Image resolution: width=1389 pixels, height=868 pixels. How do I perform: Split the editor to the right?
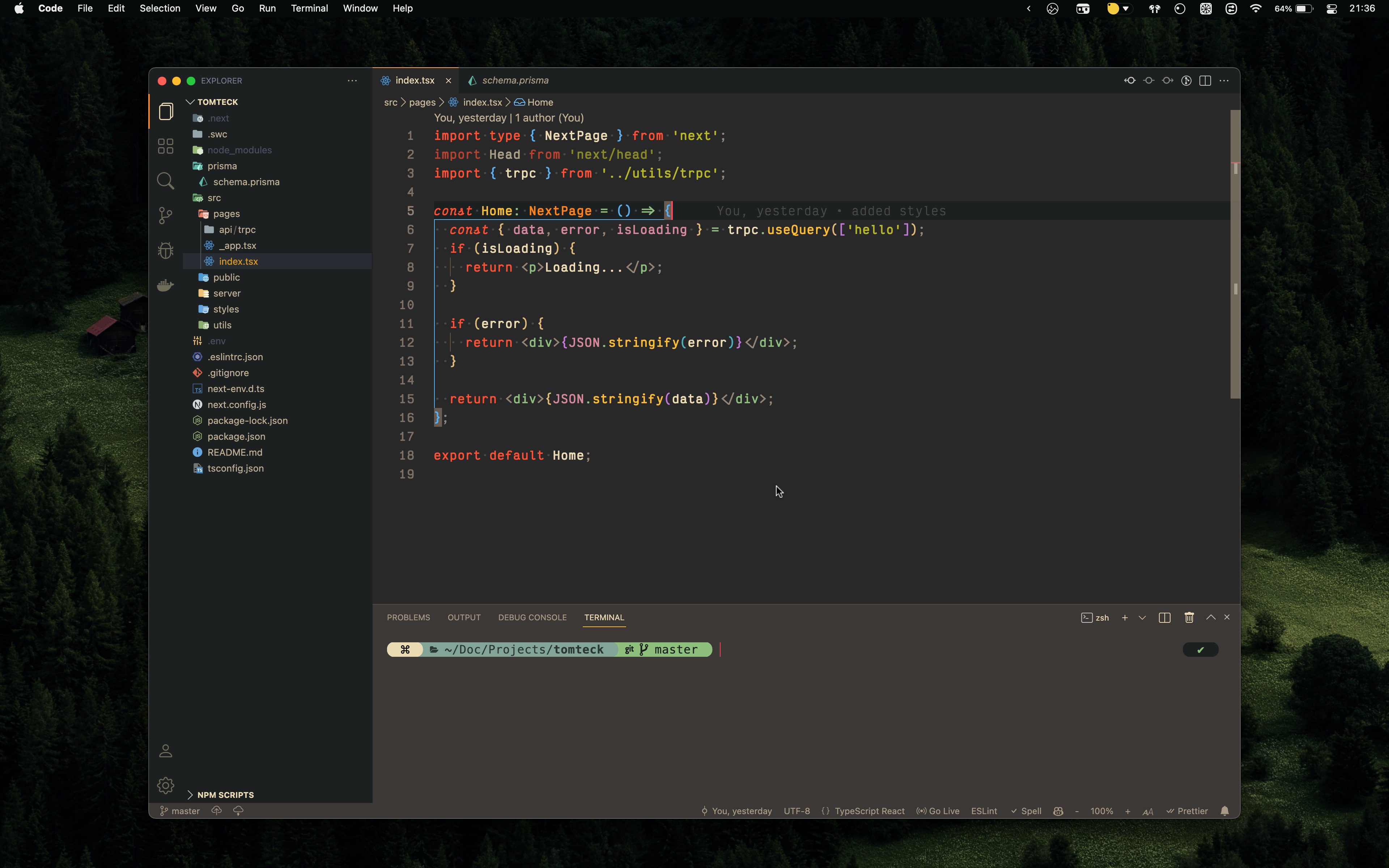pyautogui.click(x=1205, y=80)
